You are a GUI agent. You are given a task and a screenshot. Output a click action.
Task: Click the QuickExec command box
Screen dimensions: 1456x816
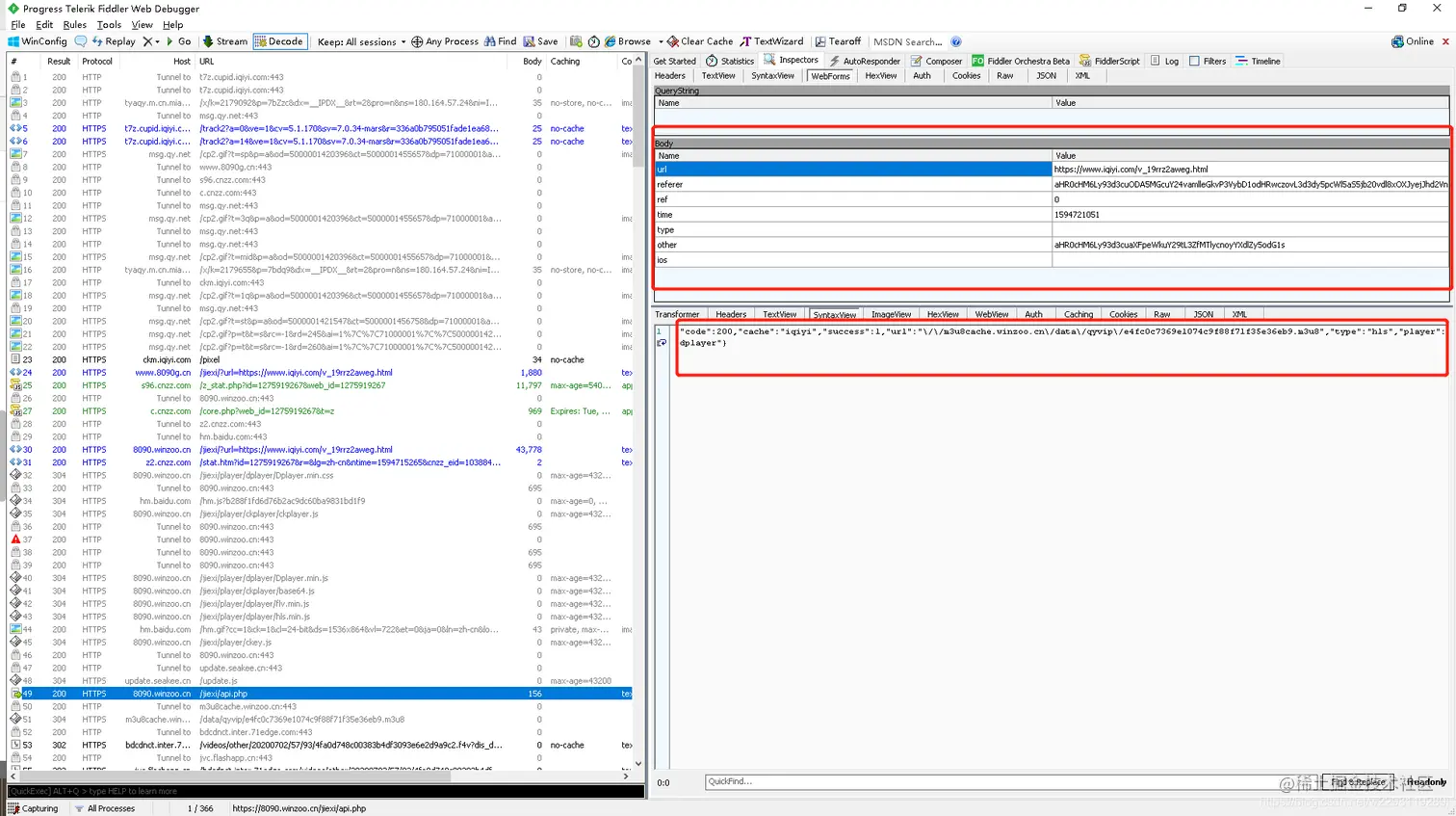(325, 791)
